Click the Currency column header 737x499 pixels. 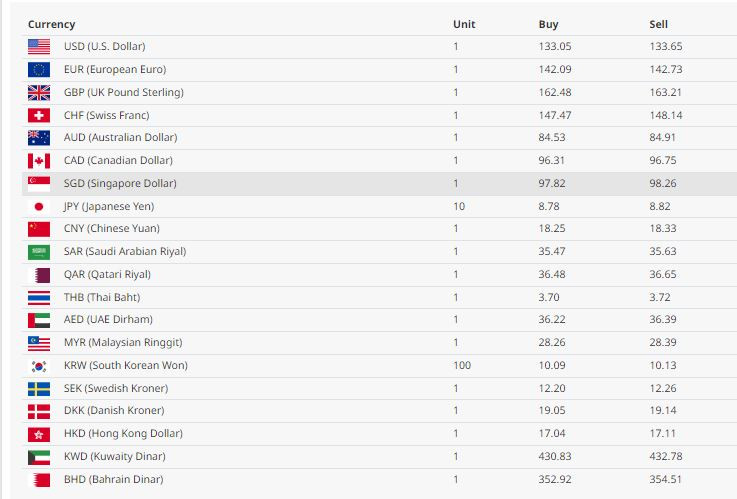51,24
